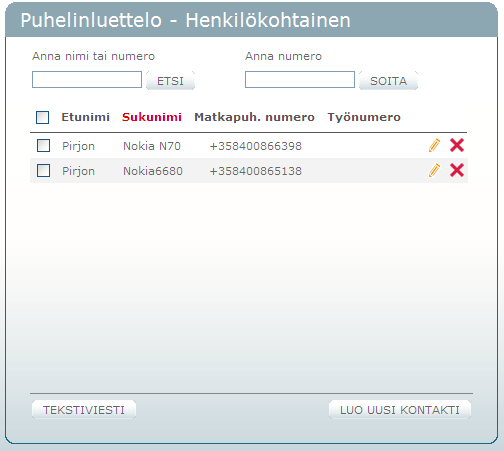The image size is (504, 451).
Task: Click the SOITA call button
Action: click(x=388, y=81)
